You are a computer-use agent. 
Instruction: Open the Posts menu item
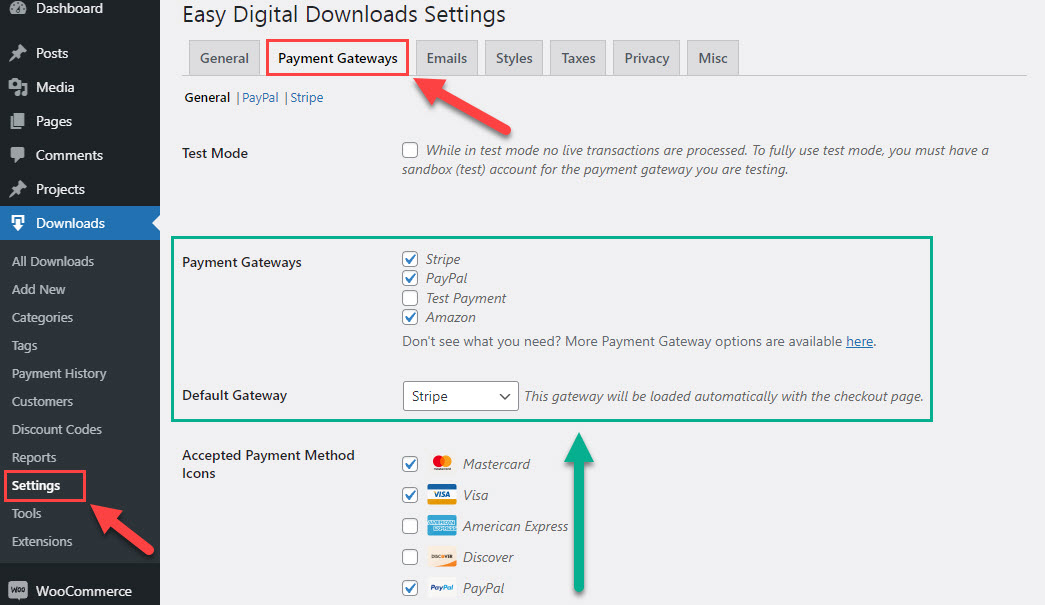pos(80,53)
